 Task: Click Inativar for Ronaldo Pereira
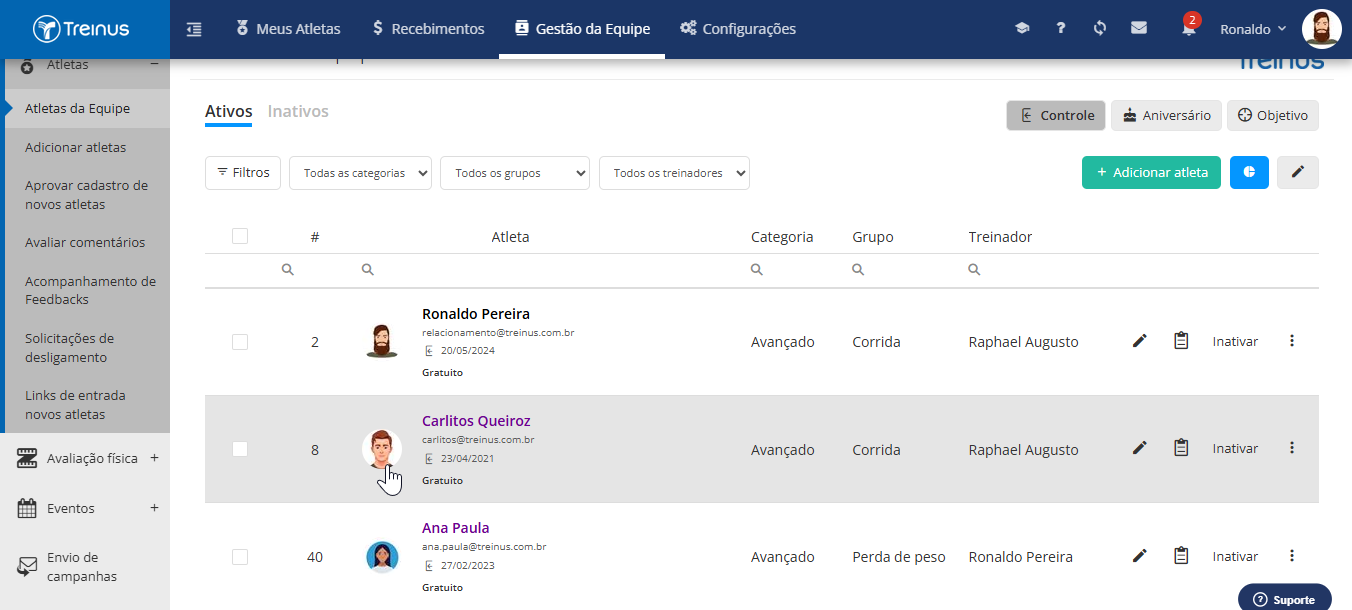click(x=1235, y=341)
